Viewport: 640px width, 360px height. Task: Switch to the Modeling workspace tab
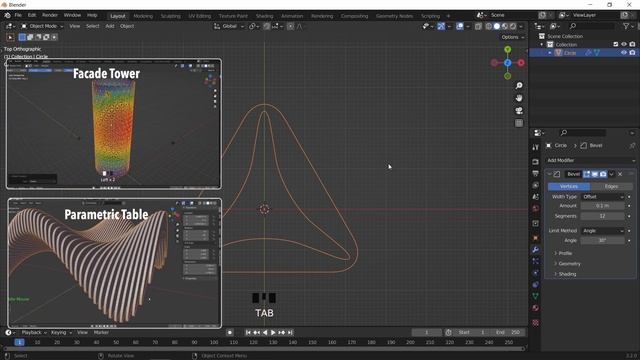point(143,16)
